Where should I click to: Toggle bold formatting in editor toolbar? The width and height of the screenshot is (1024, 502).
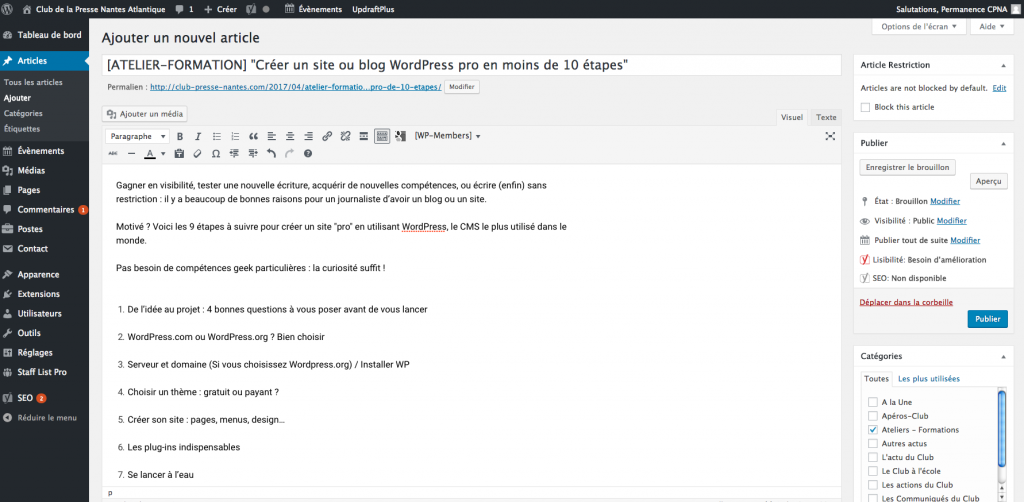point(180,136)
